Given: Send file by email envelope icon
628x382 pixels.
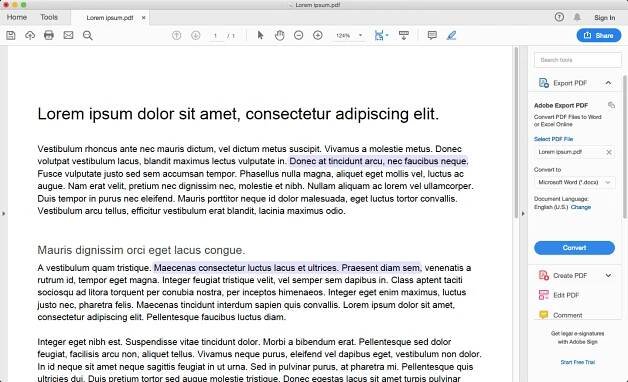Looking at the screenshot, I should pyautogui.click(x=68, y=35).
